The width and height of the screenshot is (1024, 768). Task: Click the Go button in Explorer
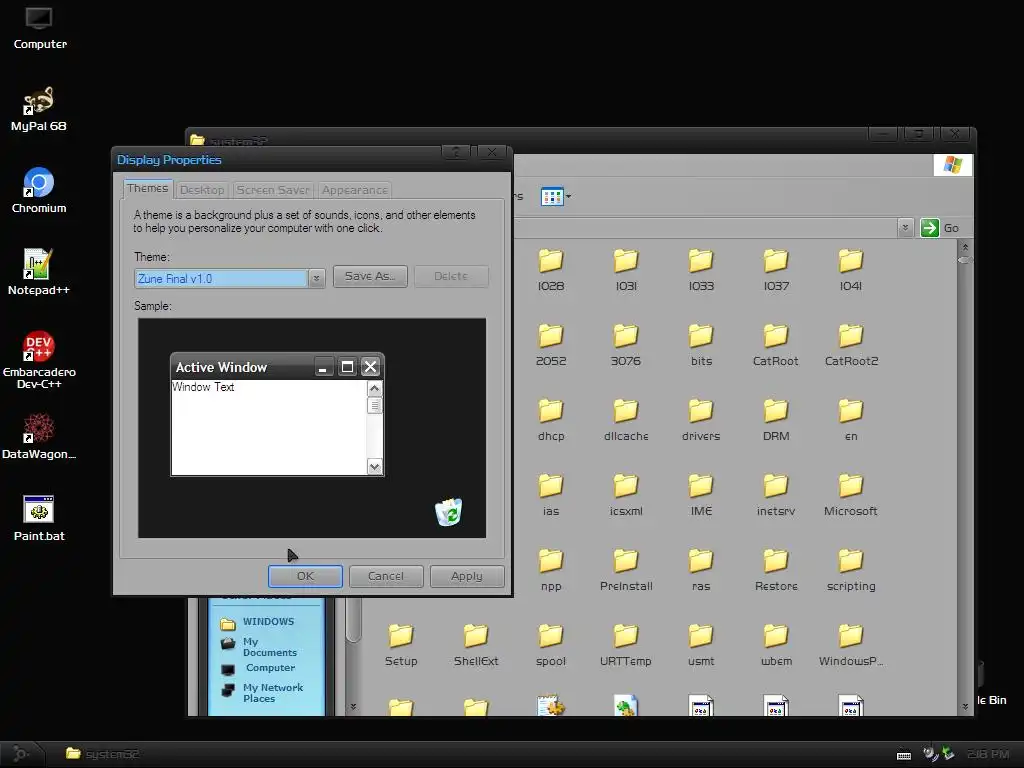(940, 228)
